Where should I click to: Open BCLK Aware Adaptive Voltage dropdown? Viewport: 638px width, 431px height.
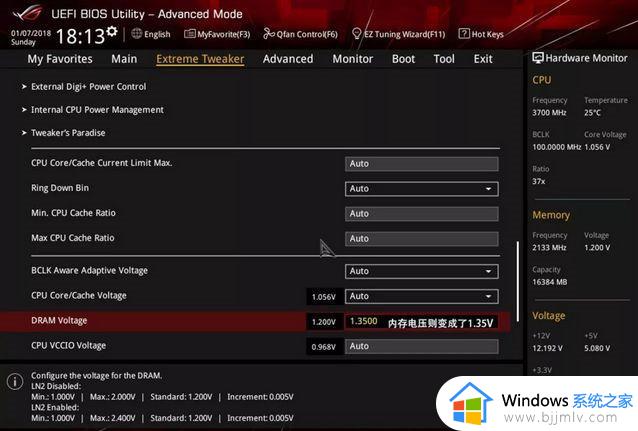[x=421, y=271]
